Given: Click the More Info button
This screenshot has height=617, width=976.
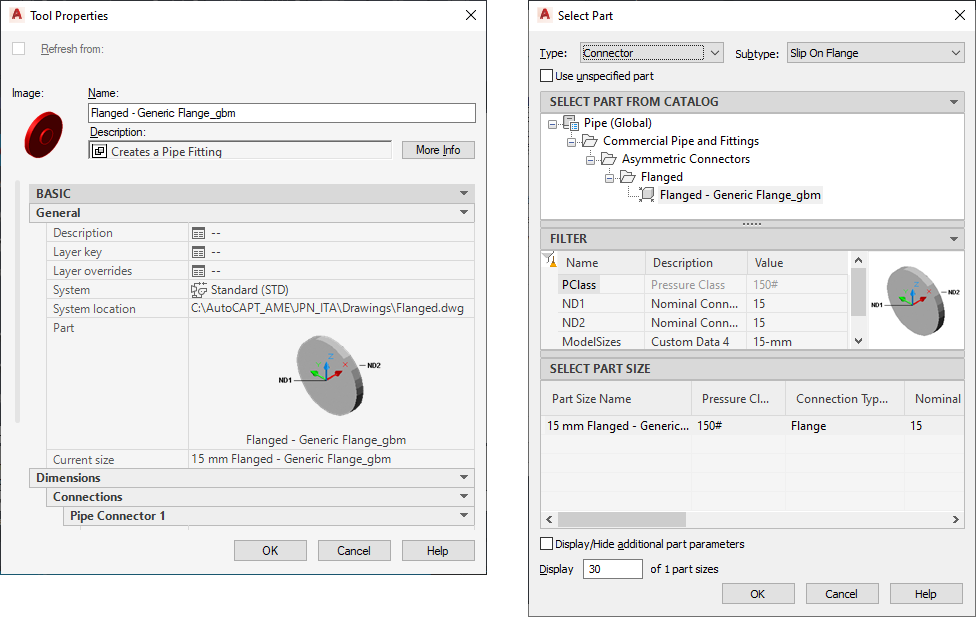Looking at the screenshot, I should point(438,150).
